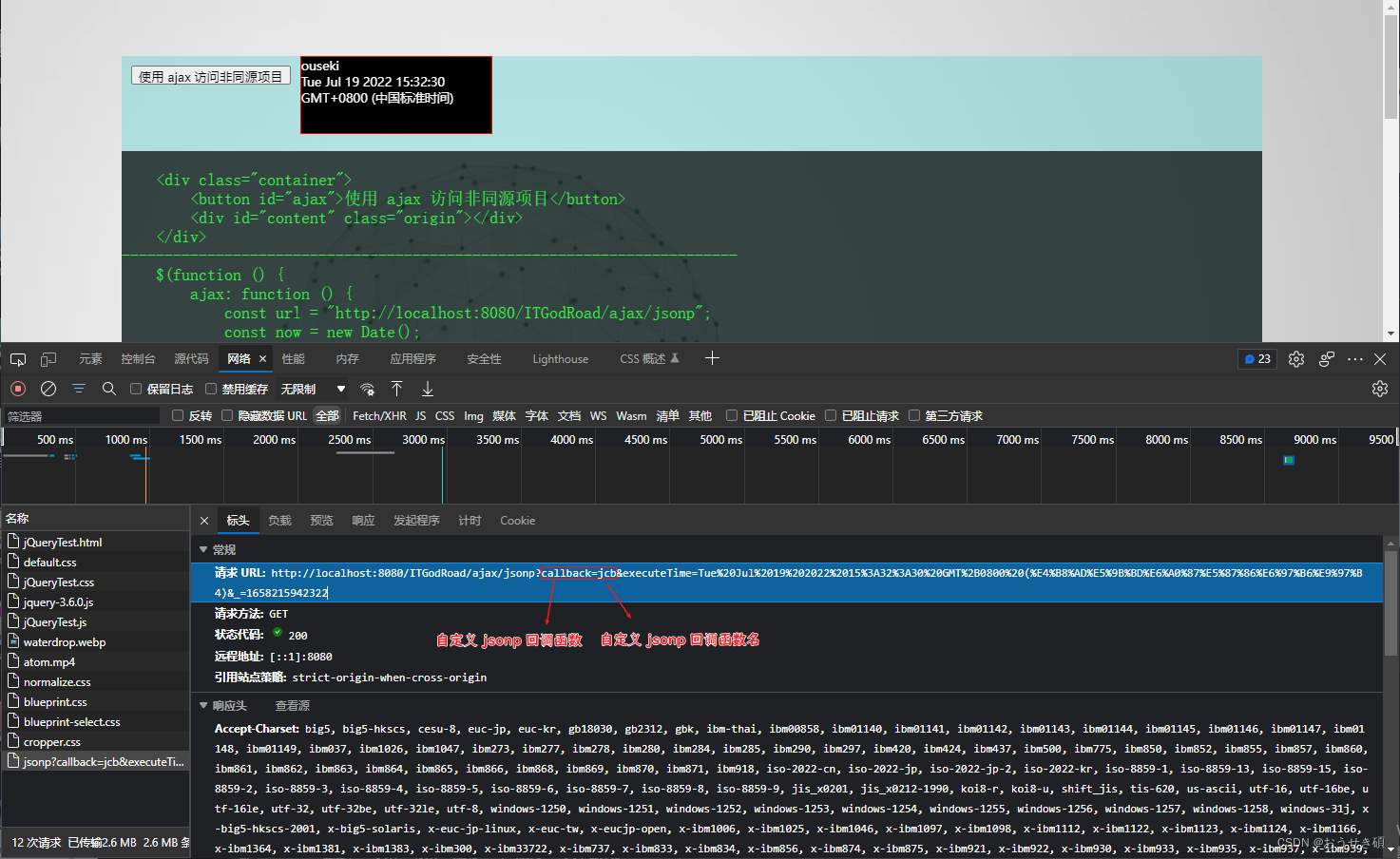The width and height of the screenshot is (1400, 859).
Task: Open the 负载 tab in request details
Action: pos(279,521)
